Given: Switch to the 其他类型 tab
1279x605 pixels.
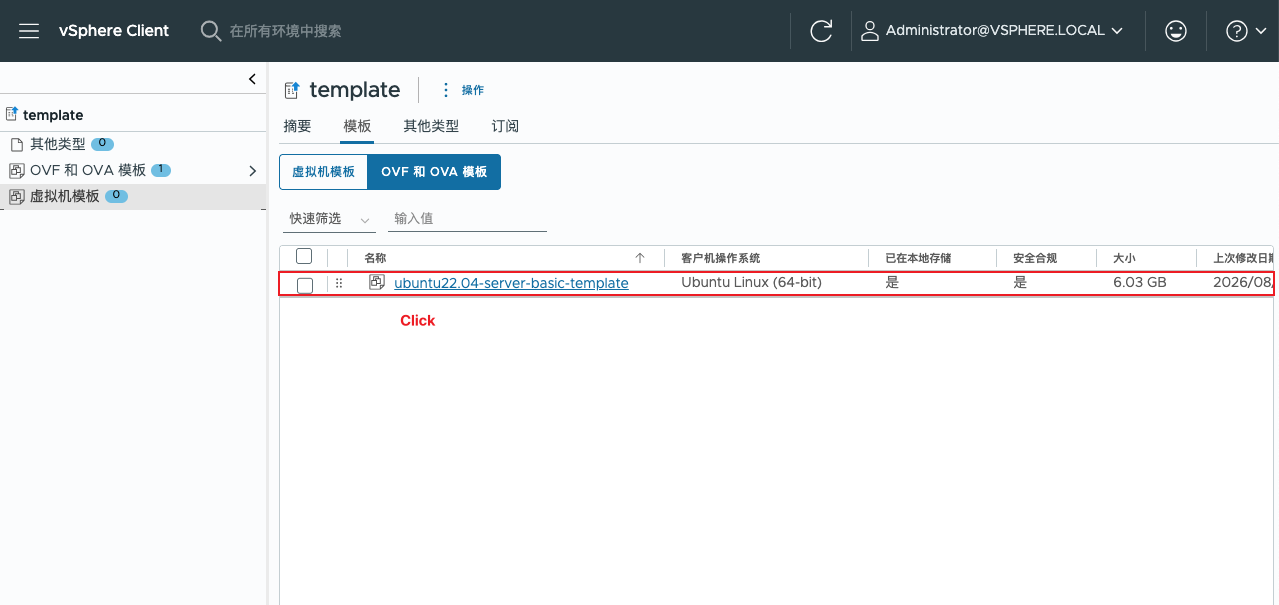Looking at the screenshot, I should (431, 126).
